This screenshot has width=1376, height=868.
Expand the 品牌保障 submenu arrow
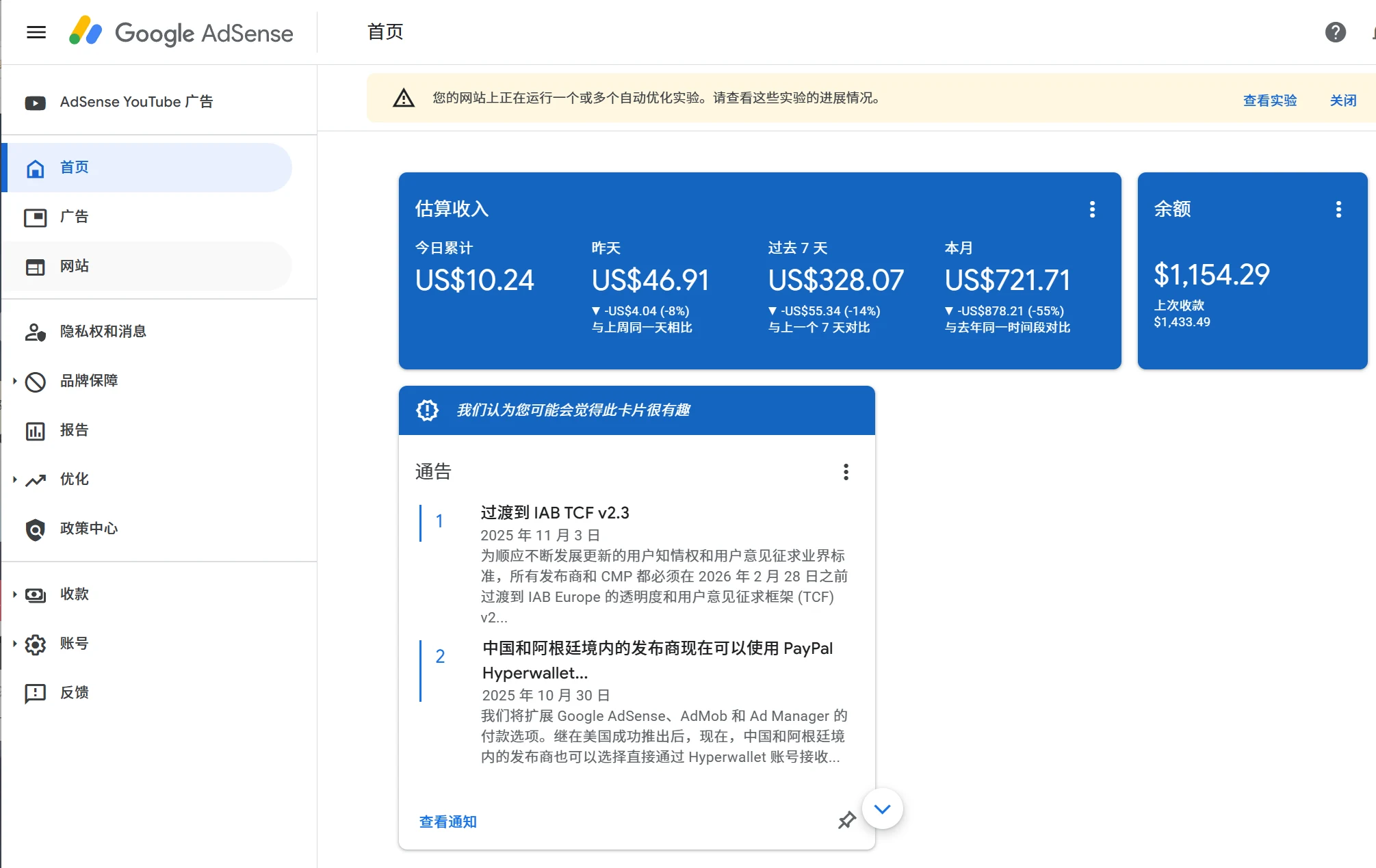14,381
